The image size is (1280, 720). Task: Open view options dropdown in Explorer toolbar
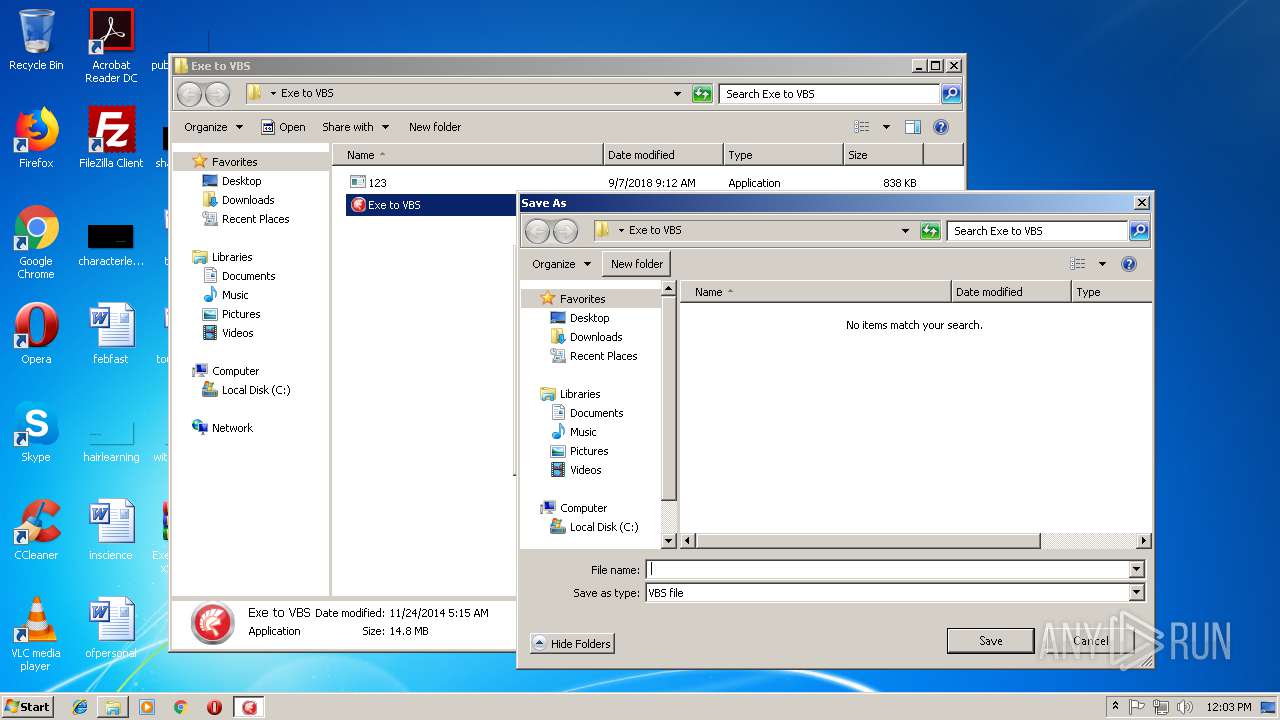[x=886, y=127]
